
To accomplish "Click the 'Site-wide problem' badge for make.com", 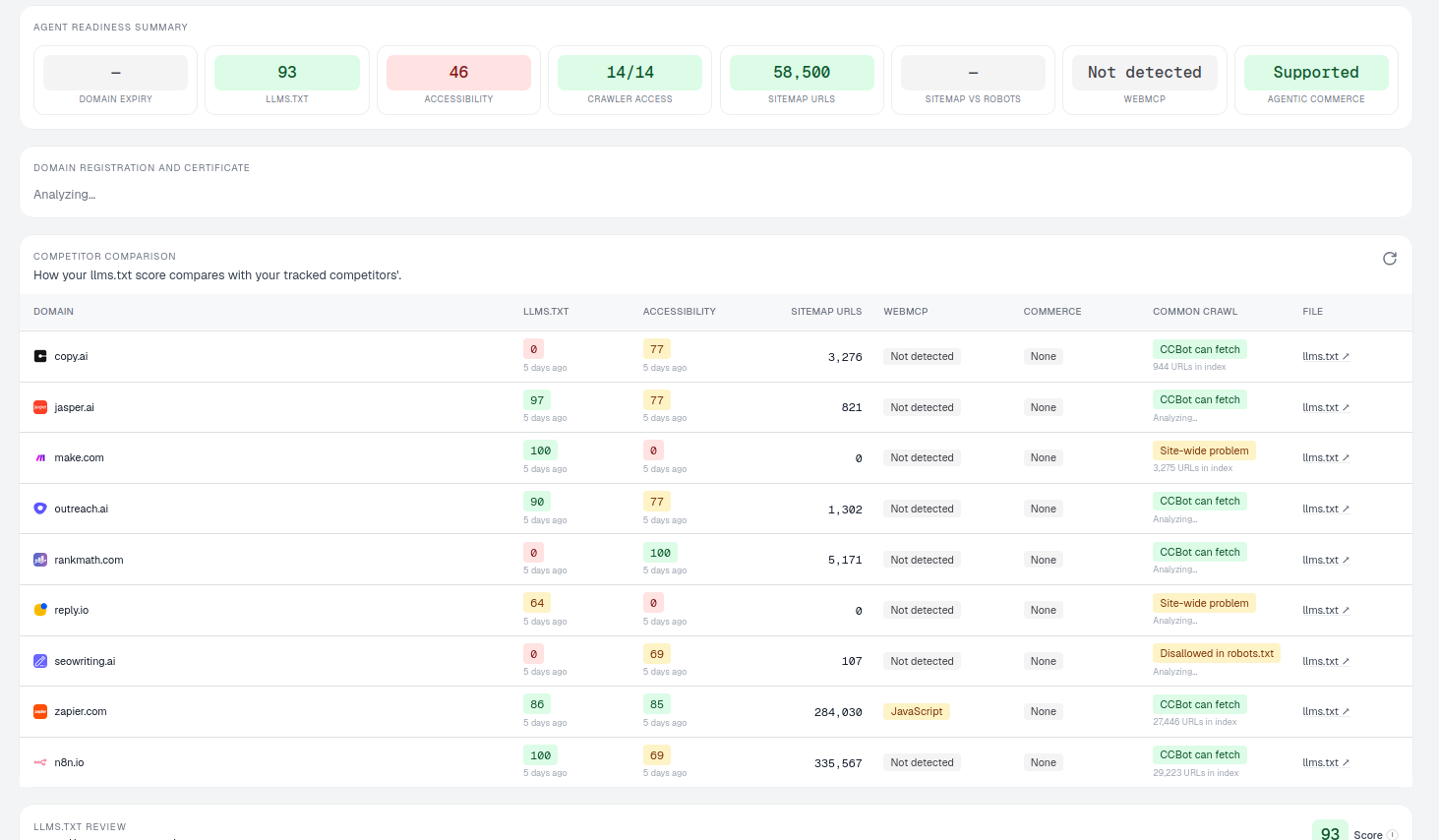I will coord(1204,450).
